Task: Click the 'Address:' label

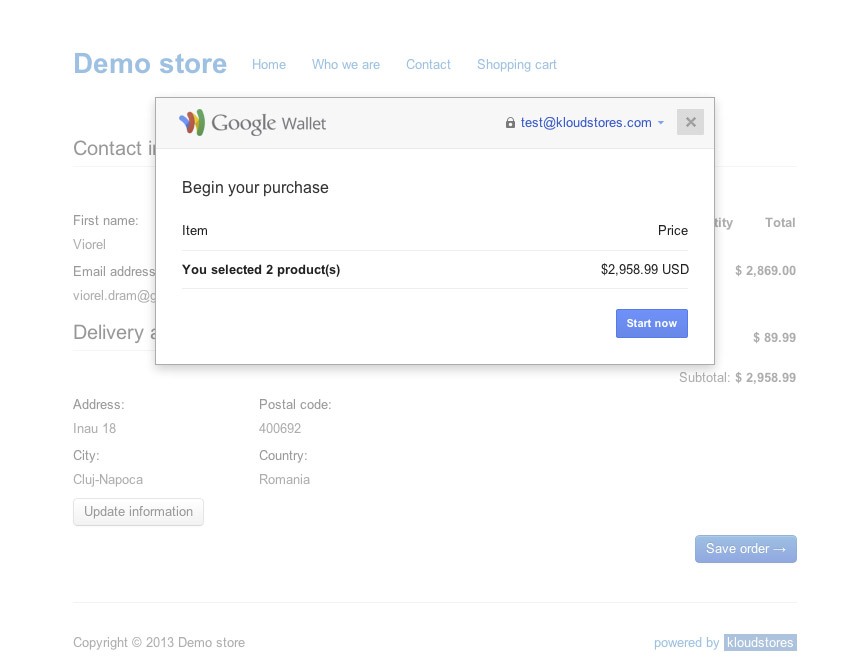Action: [x=99, y=405]
